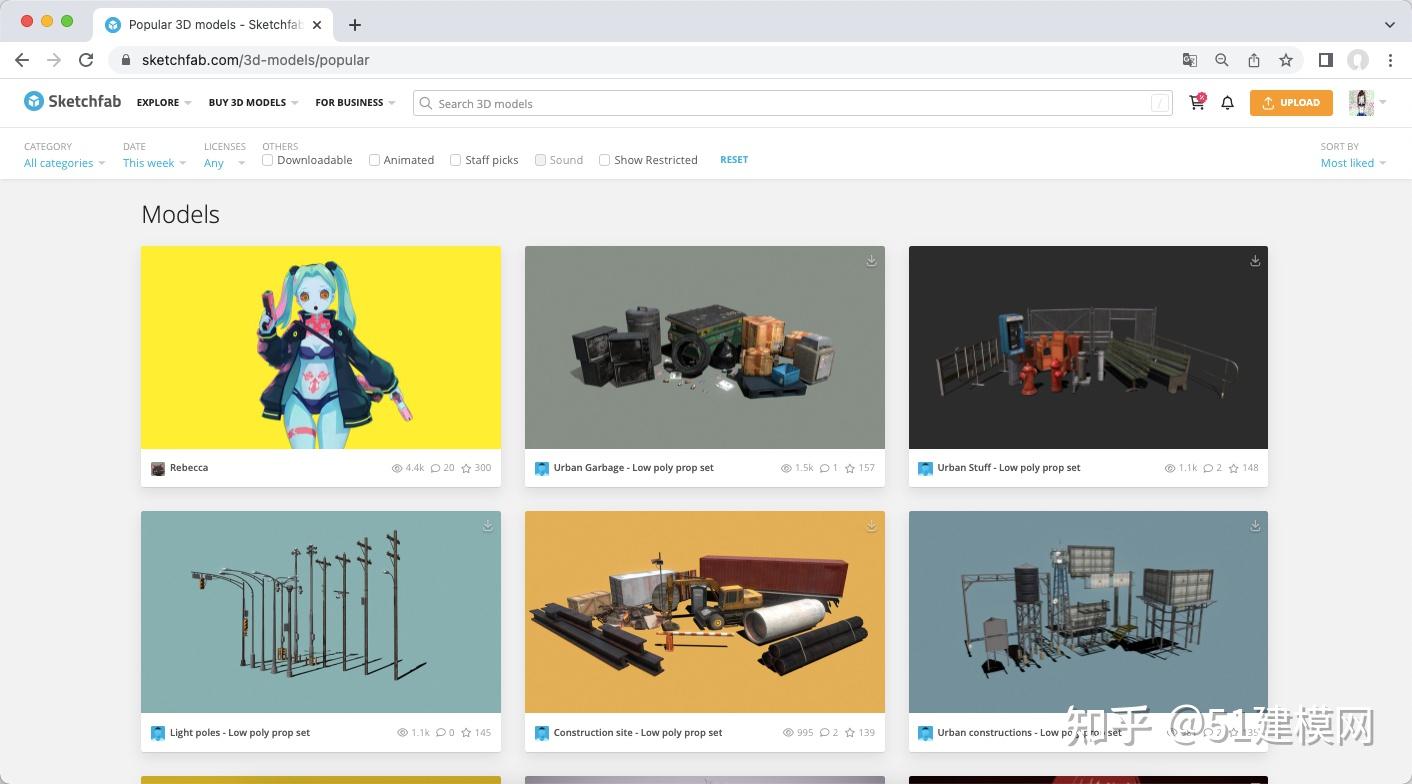Image resolution: width=1412 pixels, height=784 pixels.
Task: Expand the profile menu arrow beside avatar
Action: click(1383, 102)
